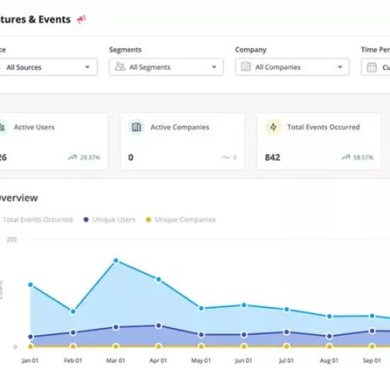Toggle the Total Events Occurred legend series
Image resolution: width=390 pixels, height=370 pixels.
pyautogui.click(x=36, y=220)
